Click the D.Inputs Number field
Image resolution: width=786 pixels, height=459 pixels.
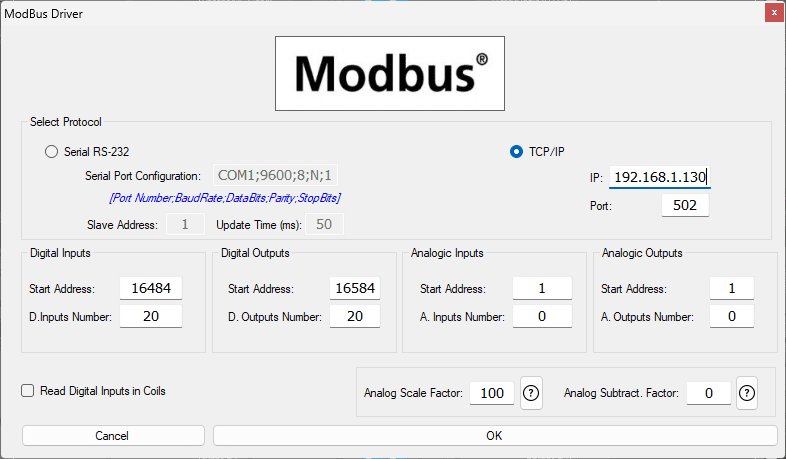pos(151,317)
